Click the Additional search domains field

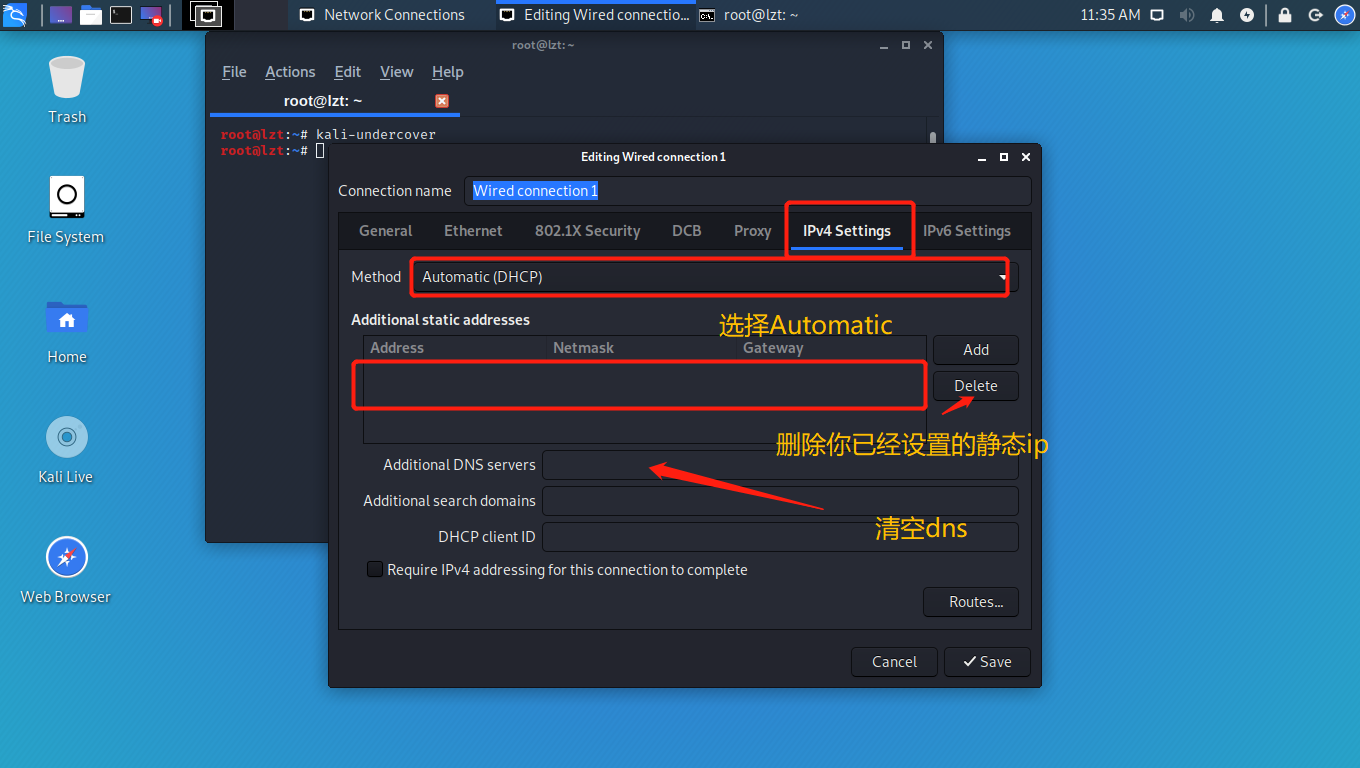780,501
